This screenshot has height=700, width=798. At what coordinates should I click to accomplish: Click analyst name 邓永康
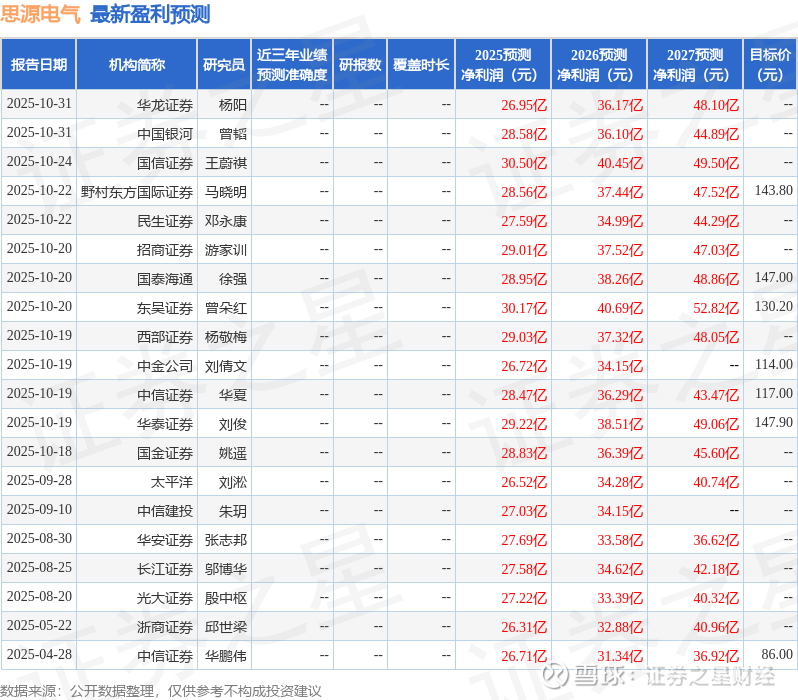coord(226,221)
